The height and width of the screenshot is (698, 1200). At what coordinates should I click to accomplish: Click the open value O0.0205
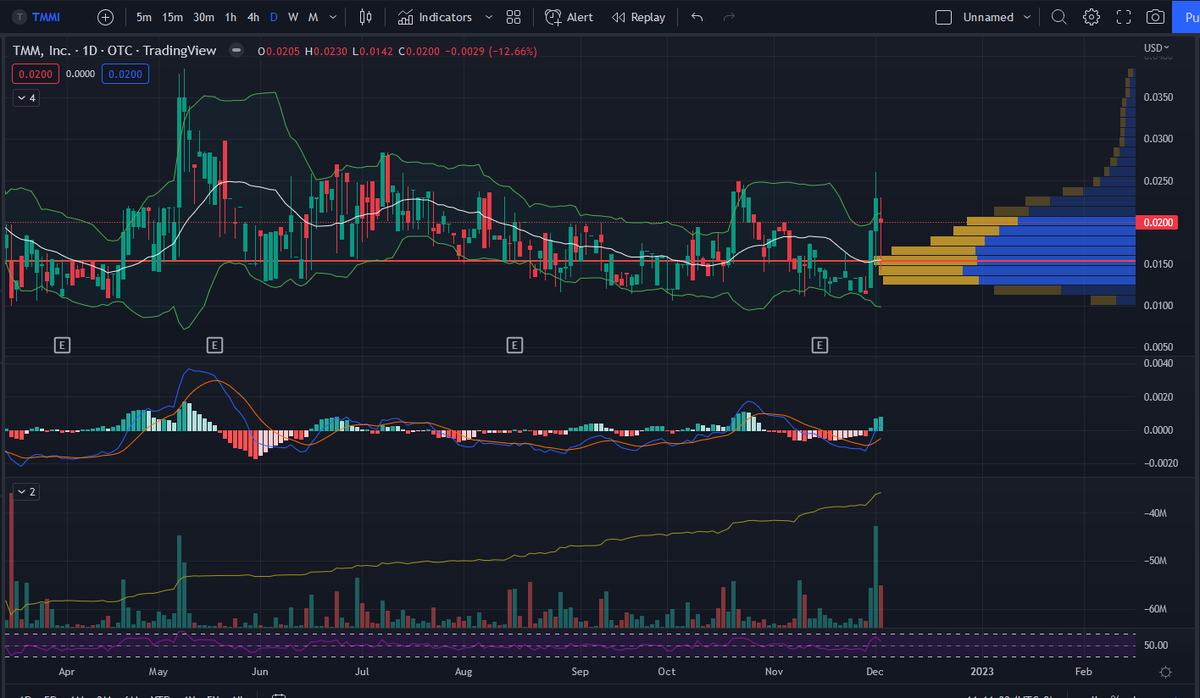click(x=281, y=49)
